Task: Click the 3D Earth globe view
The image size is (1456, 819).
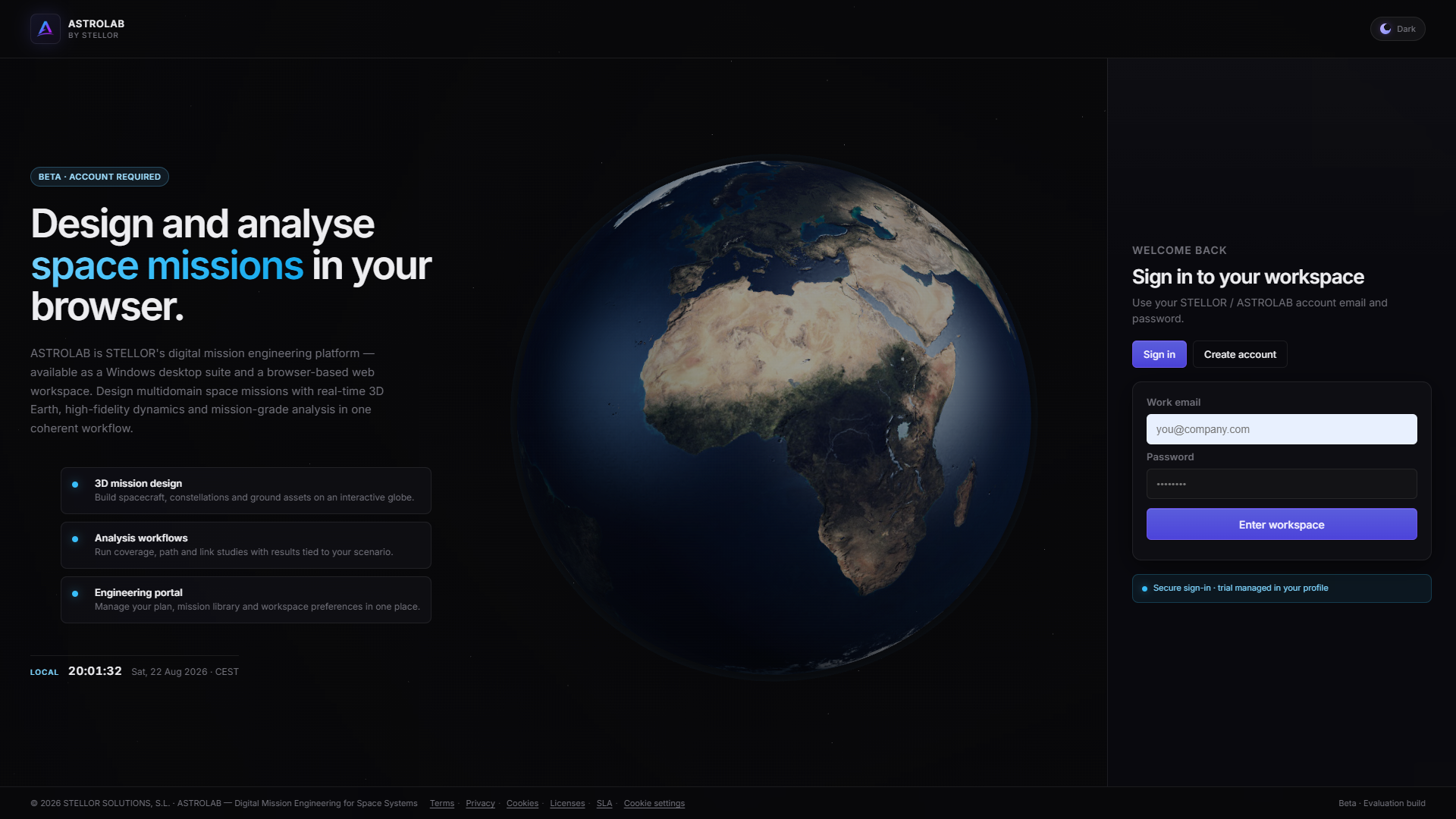Action: pos(773,417)
